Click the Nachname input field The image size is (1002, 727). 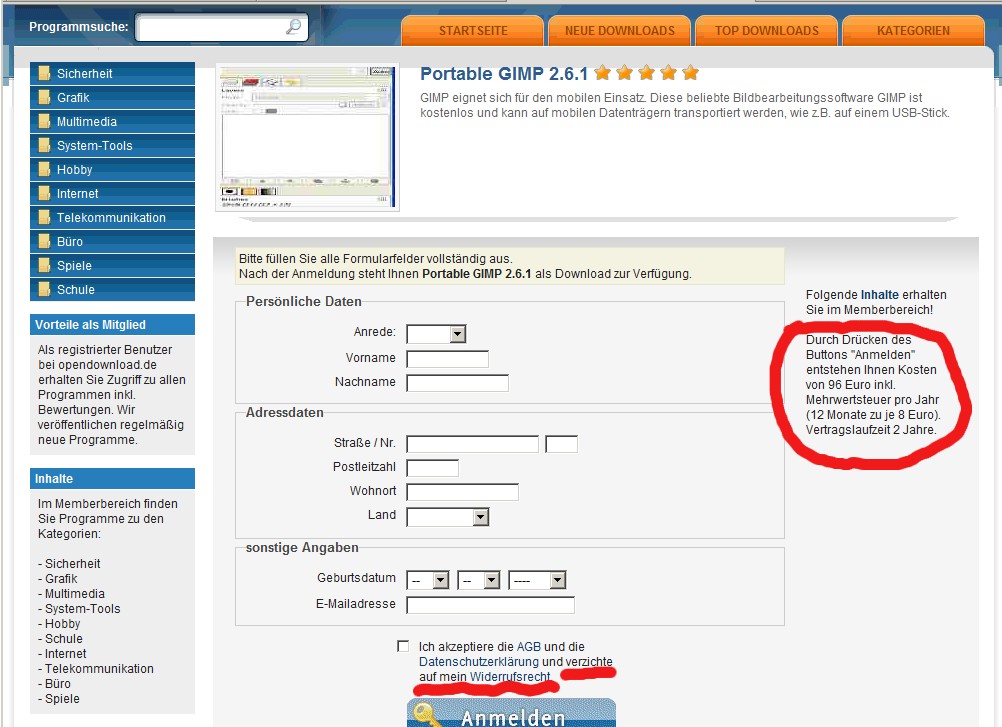[458, 383]
